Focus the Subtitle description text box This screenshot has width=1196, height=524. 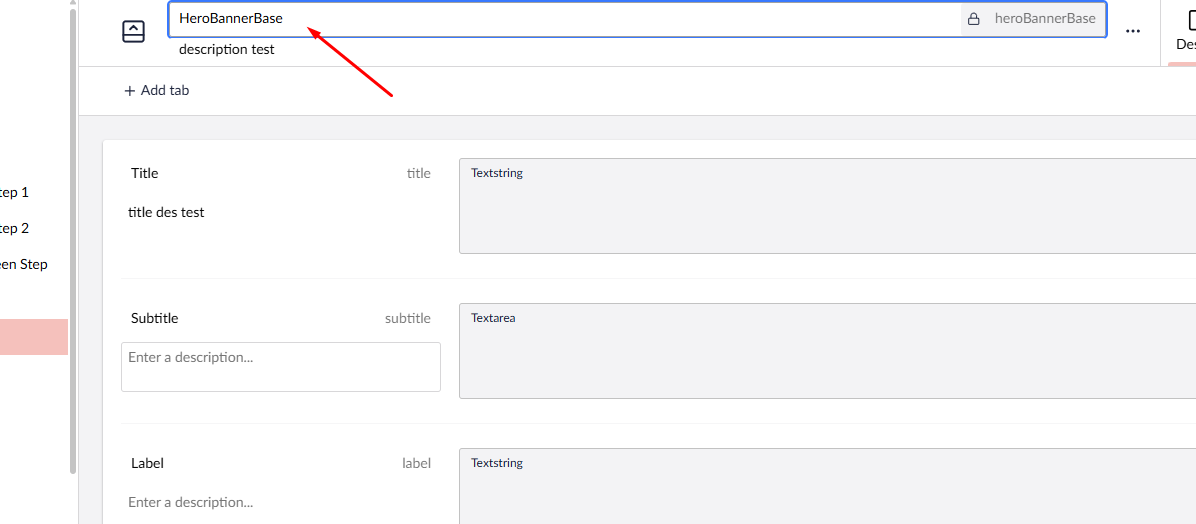(280, 367)
